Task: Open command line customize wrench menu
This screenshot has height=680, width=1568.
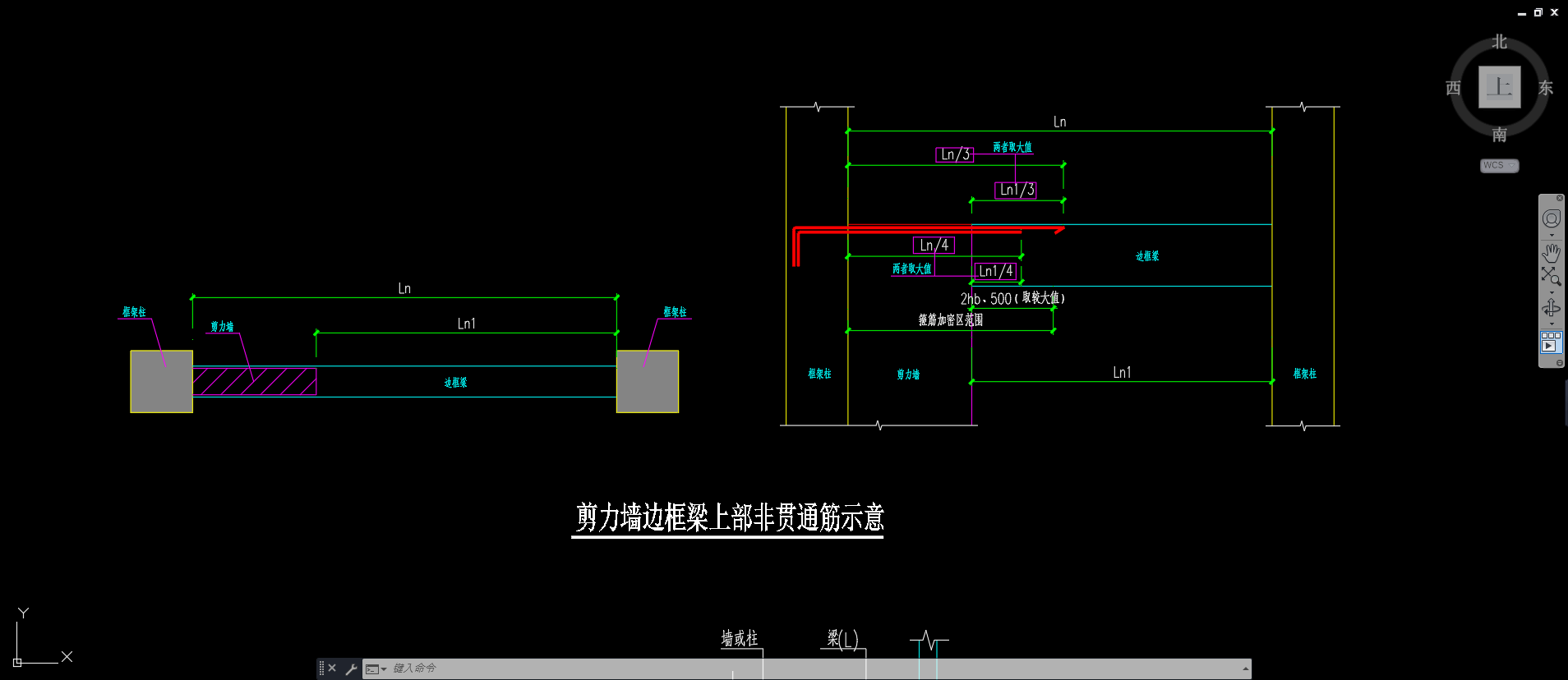Action: (x=351, y=669)
